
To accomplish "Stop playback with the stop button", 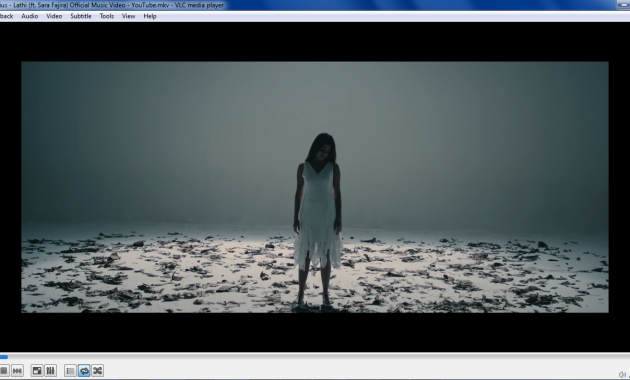I will pos(4,370).
